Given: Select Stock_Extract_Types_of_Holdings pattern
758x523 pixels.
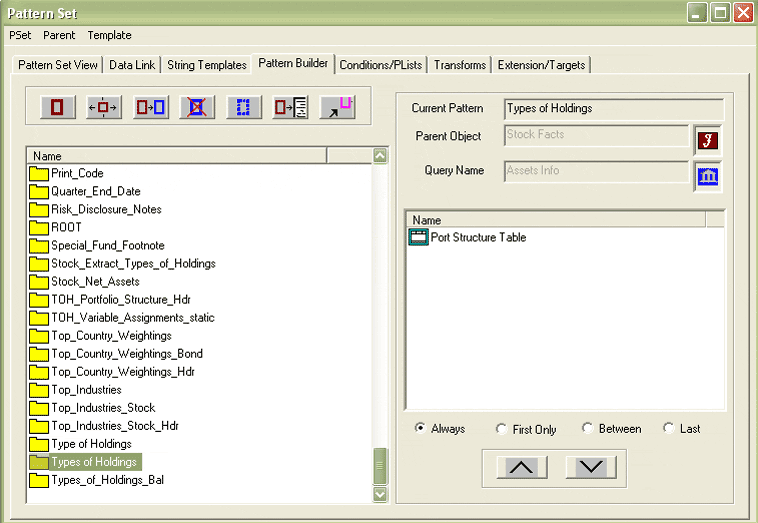Looking at the screenshot, I should pos(133,264).
